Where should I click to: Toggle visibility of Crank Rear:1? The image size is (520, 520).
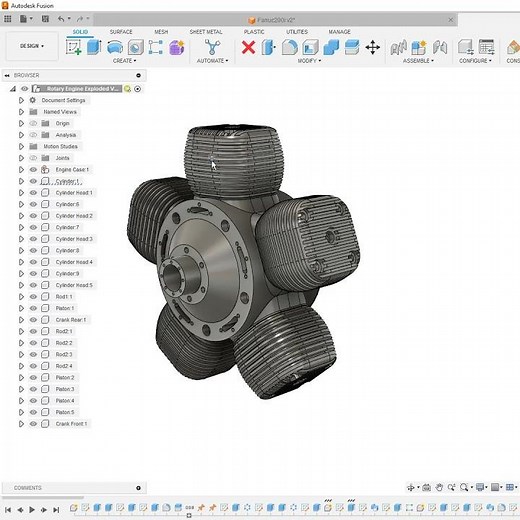[x=33, y=320]
